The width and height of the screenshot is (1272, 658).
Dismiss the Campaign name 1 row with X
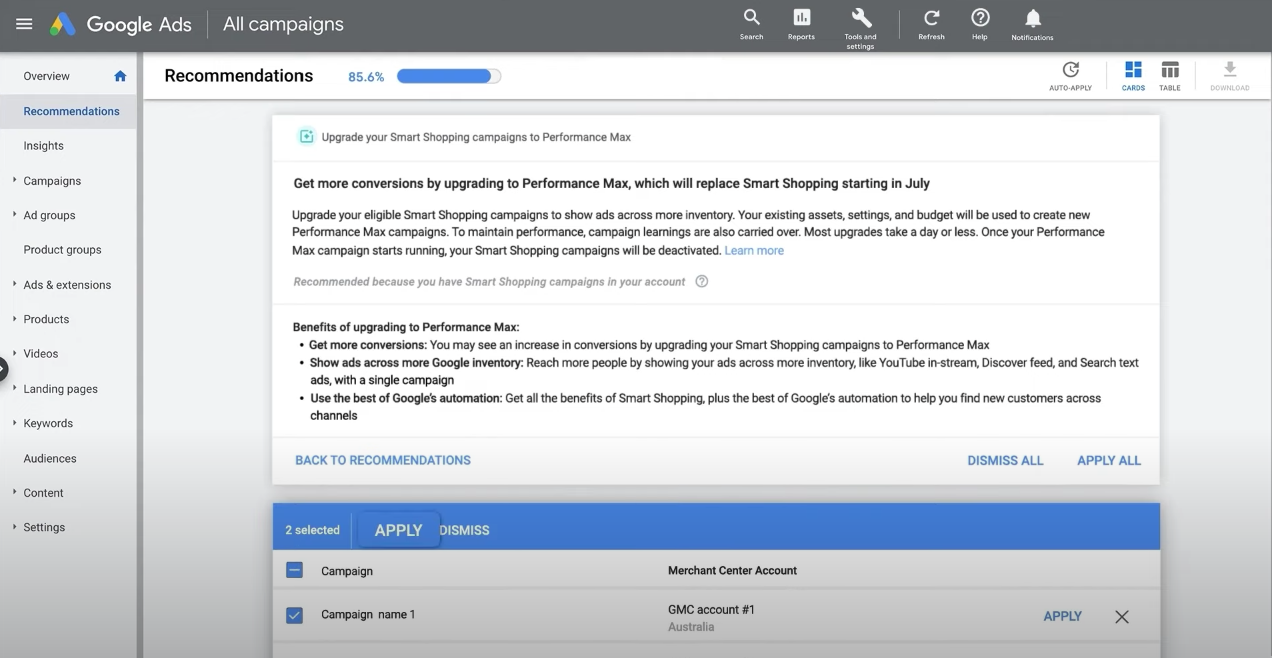pos(1122,617)
